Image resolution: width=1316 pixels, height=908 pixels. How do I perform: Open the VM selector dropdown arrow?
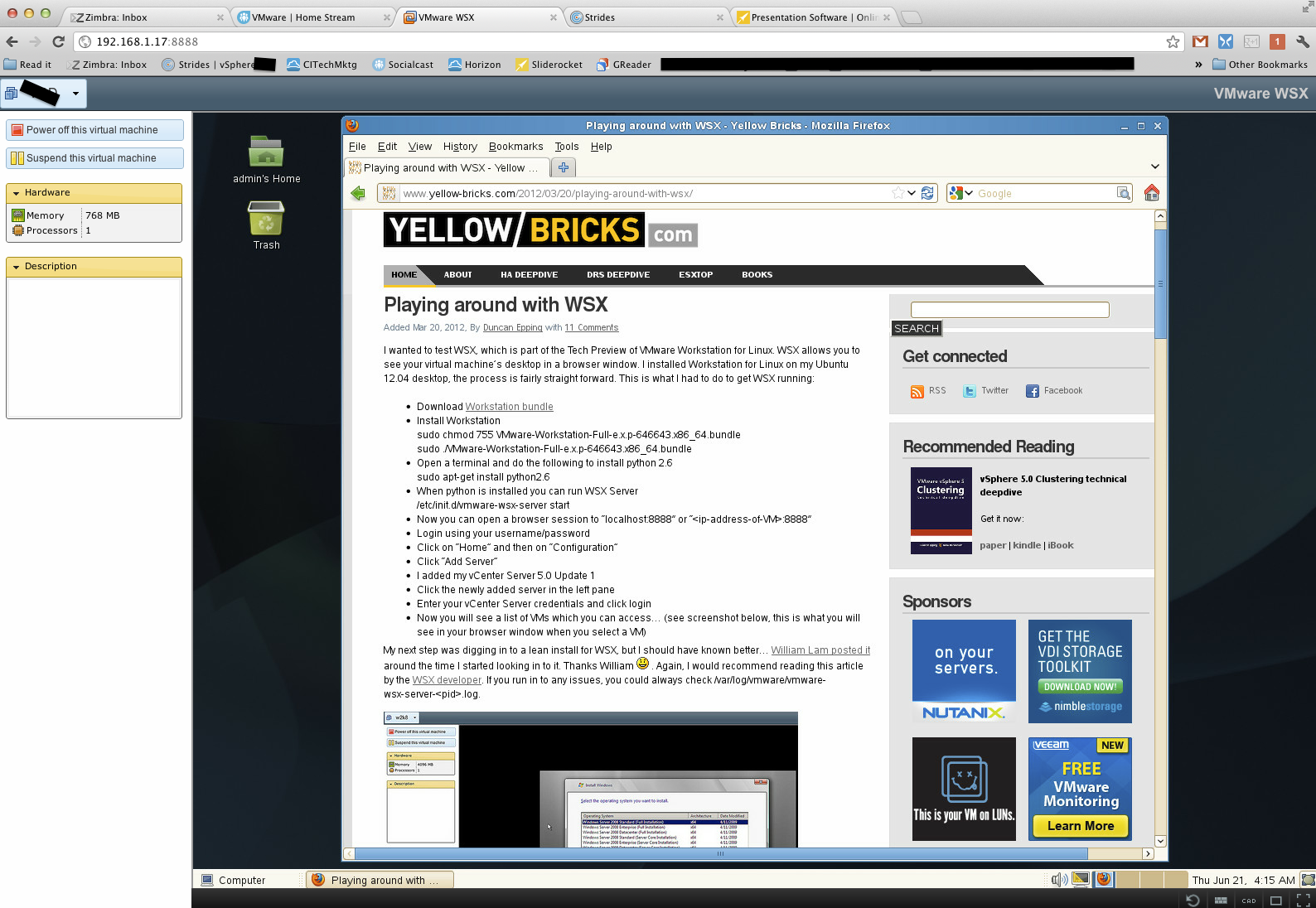(x=75, y=94)
